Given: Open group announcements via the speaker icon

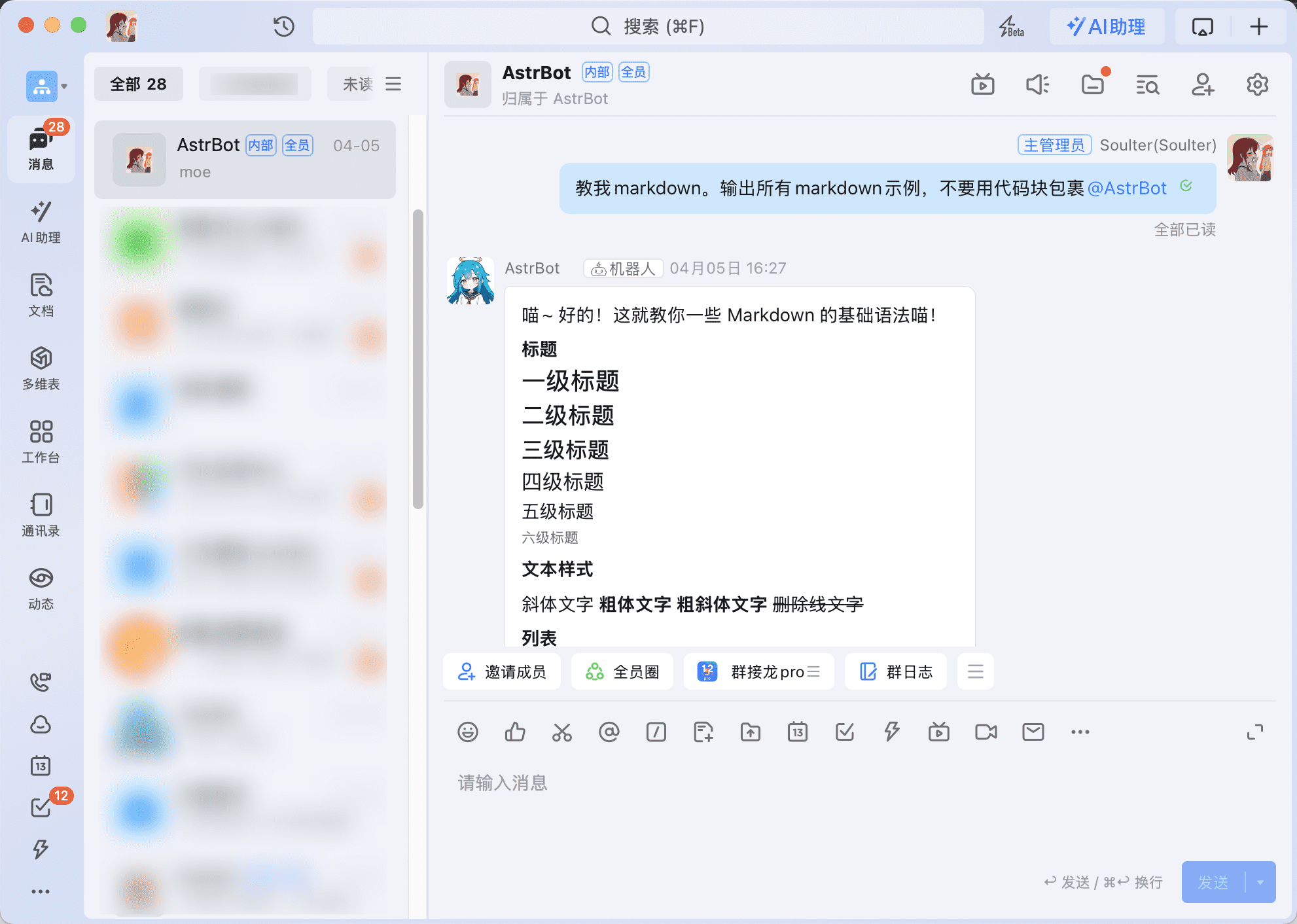Looking at the screenshot, I should tap(1038, 84).
